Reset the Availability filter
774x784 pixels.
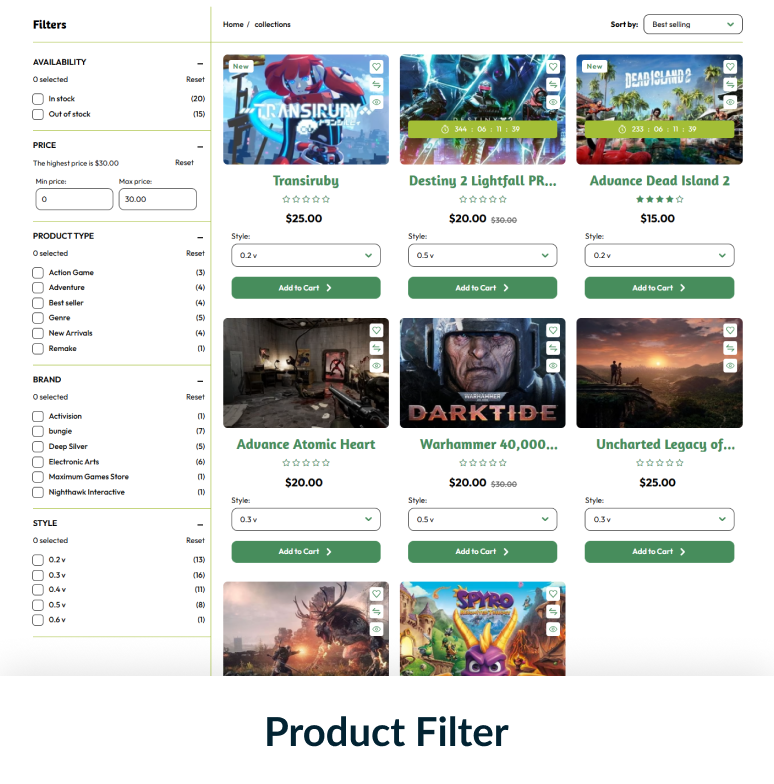(x=196, y=80)
